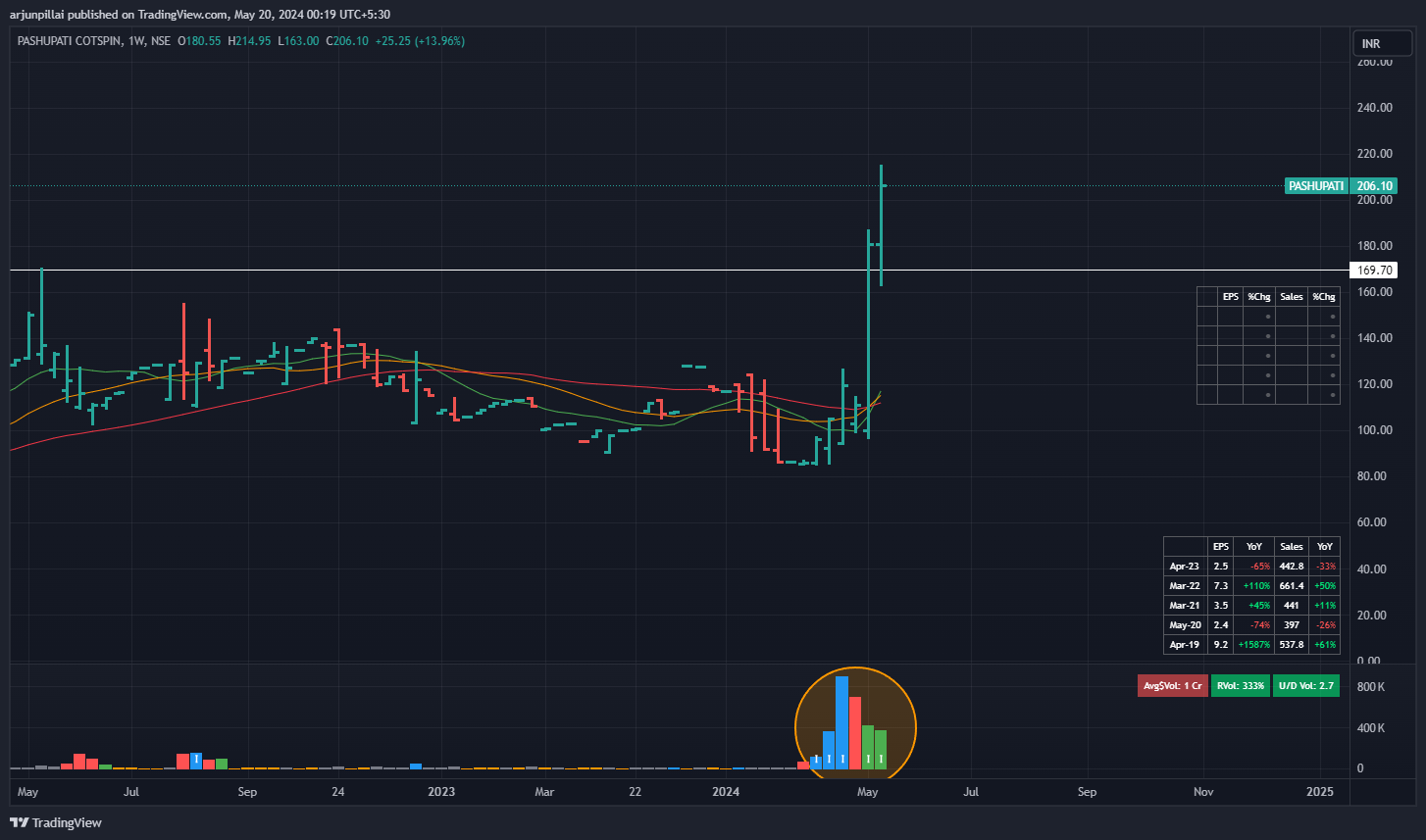
Task: Click the RVol: 333% badge
Action: pyautogui.click(x=1241, y=686)
